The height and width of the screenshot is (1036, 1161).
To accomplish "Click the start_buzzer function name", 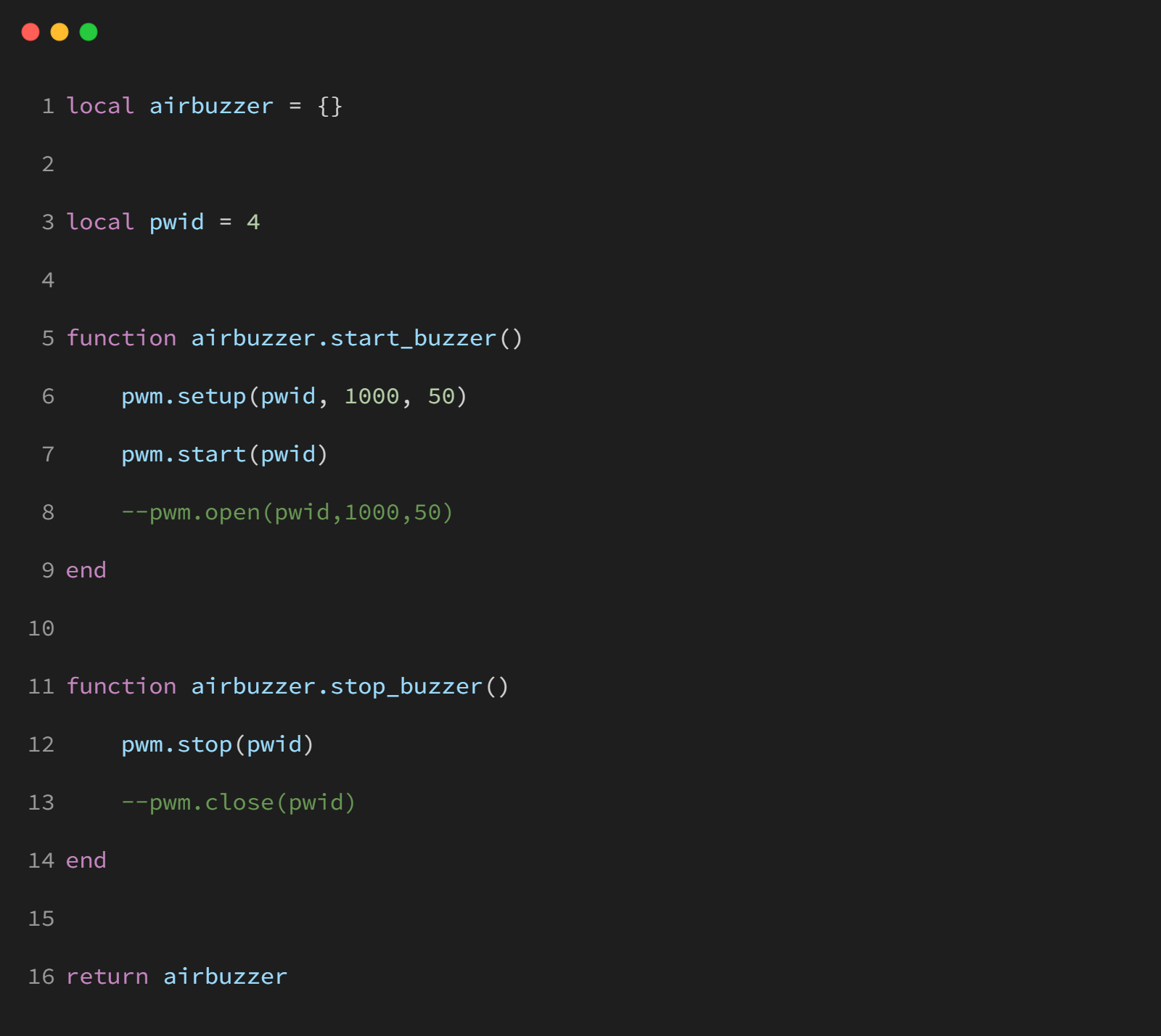I will coord(413,339).
